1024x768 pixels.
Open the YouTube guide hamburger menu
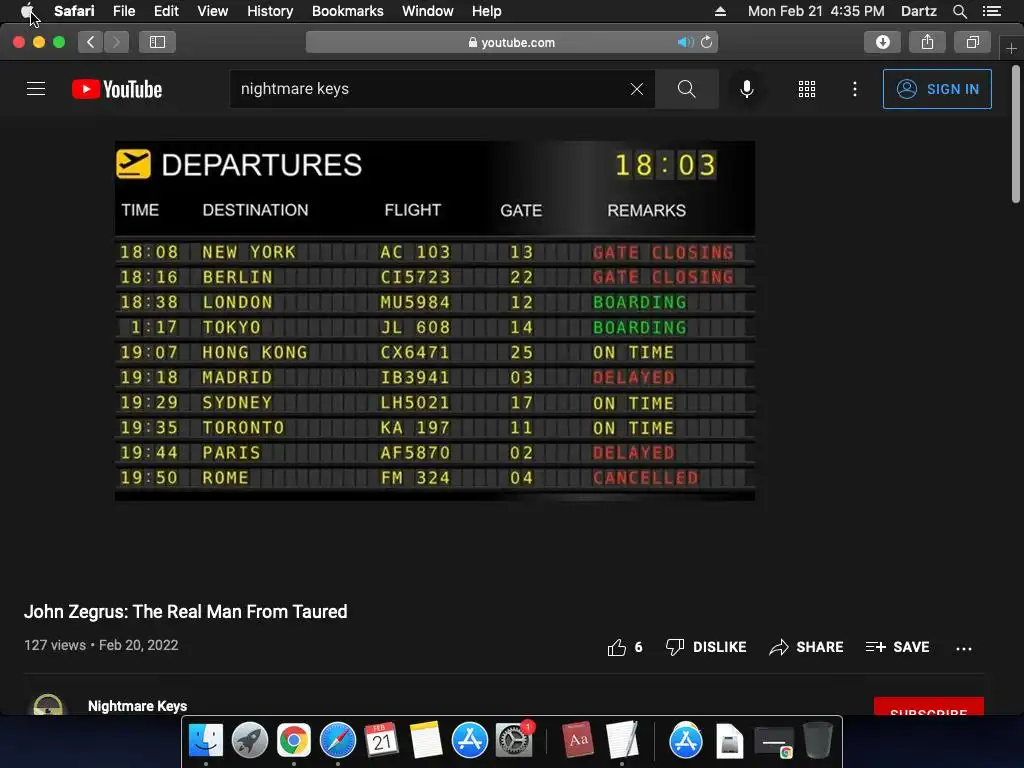pyautogui.click(x=36, y=89)
